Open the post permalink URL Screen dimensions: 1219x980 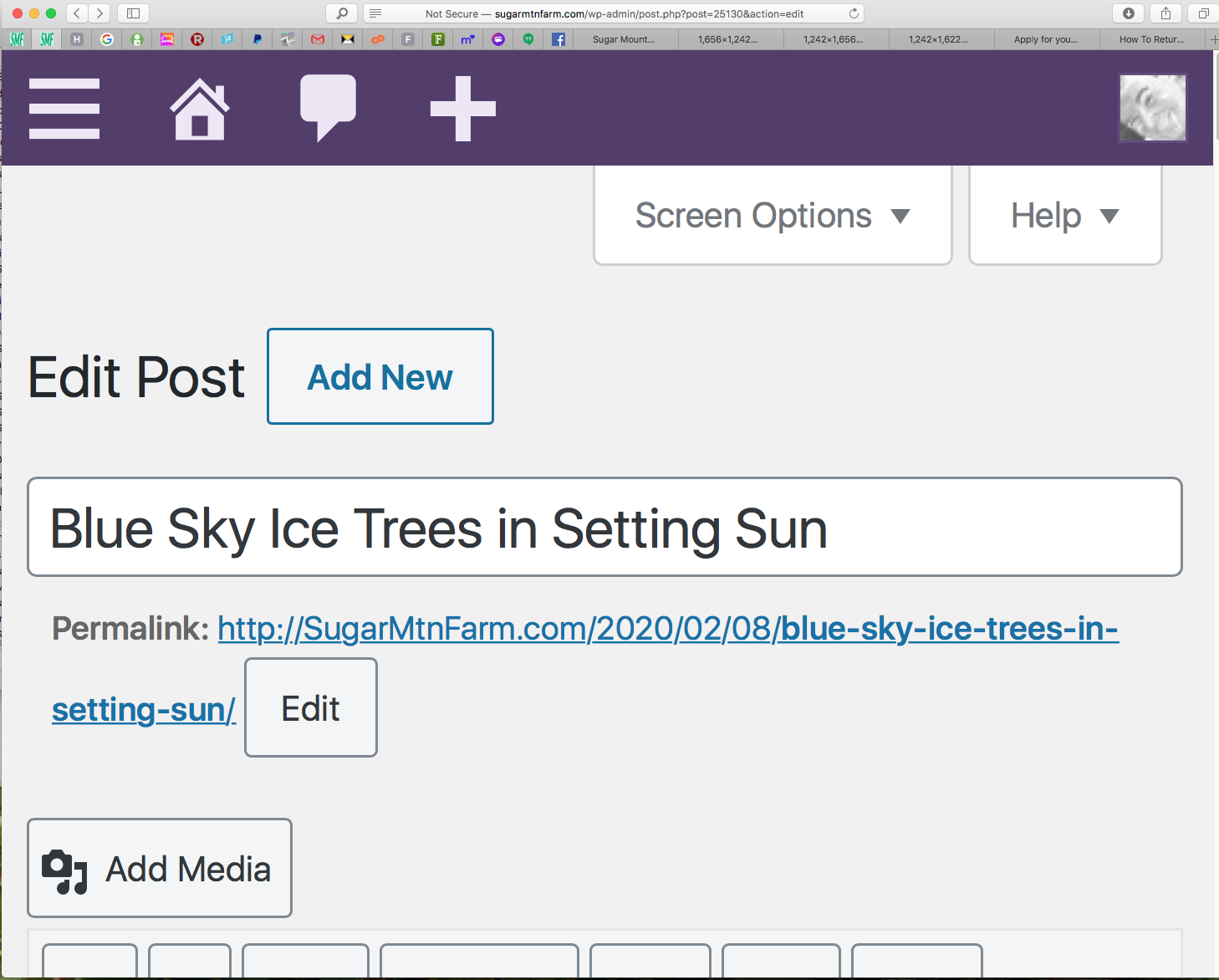pyautogui.click(x=667, y=629)
